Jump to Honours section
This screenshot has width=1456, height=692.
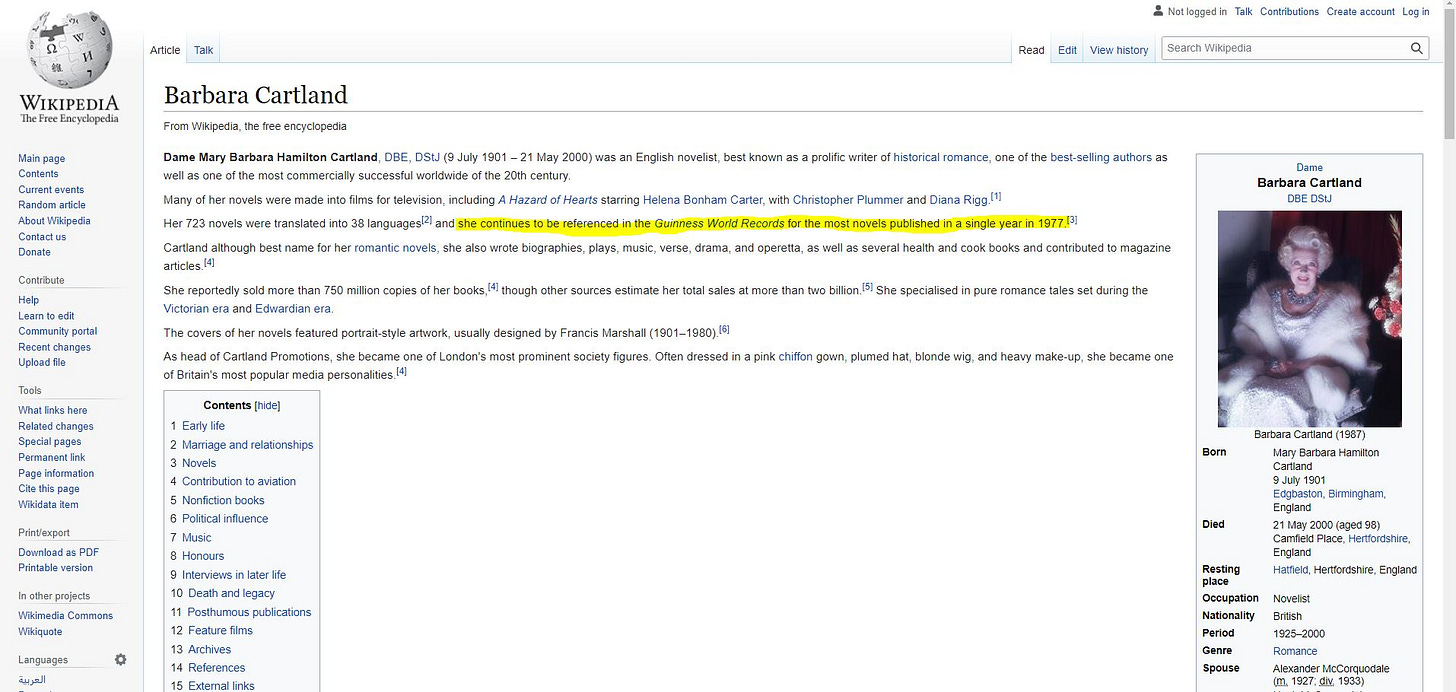[203, 556]
